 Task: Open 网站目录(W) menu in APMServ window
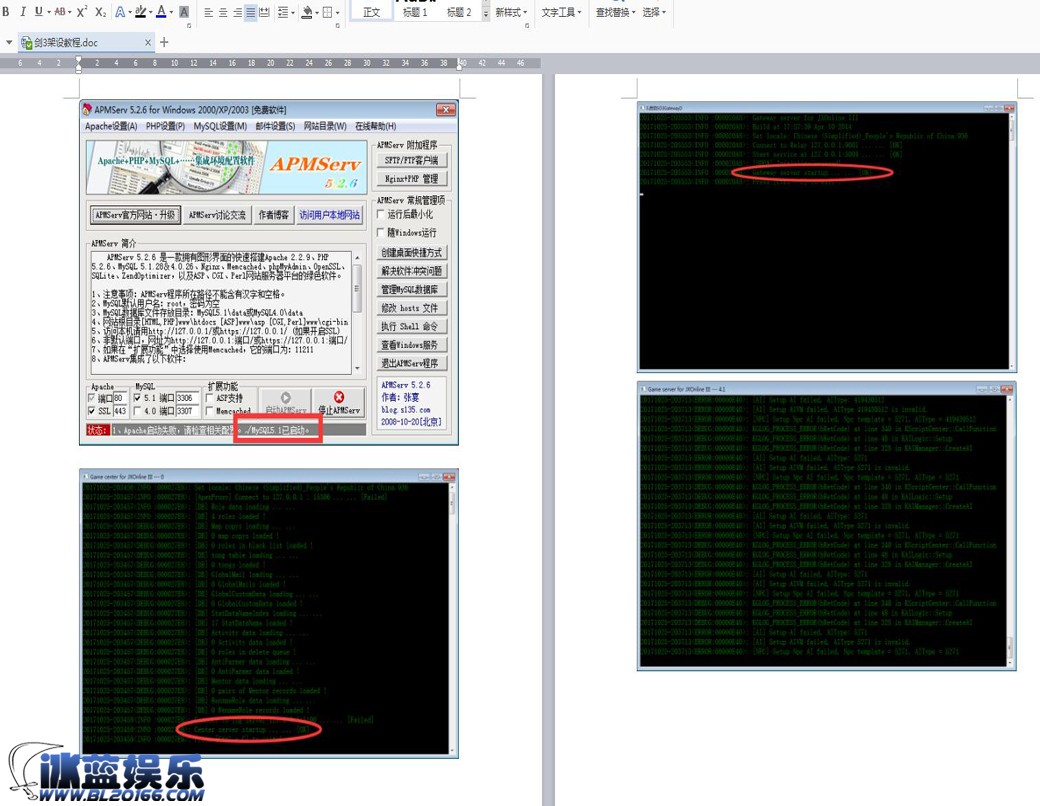coord(325,126)
